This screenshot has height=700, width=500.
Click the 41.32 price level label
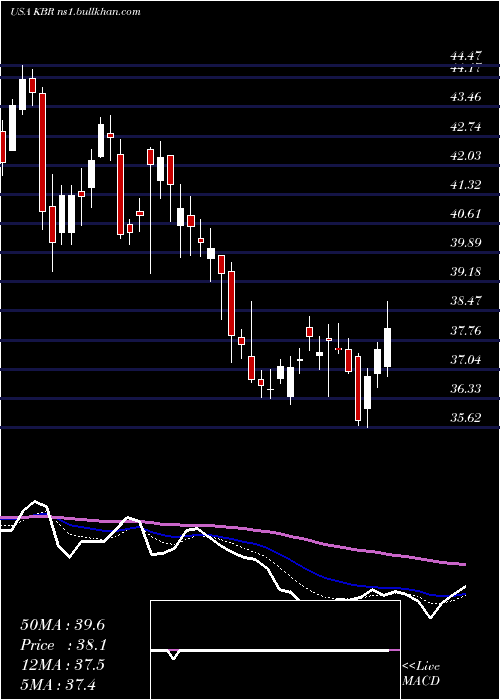click(466, 184)
